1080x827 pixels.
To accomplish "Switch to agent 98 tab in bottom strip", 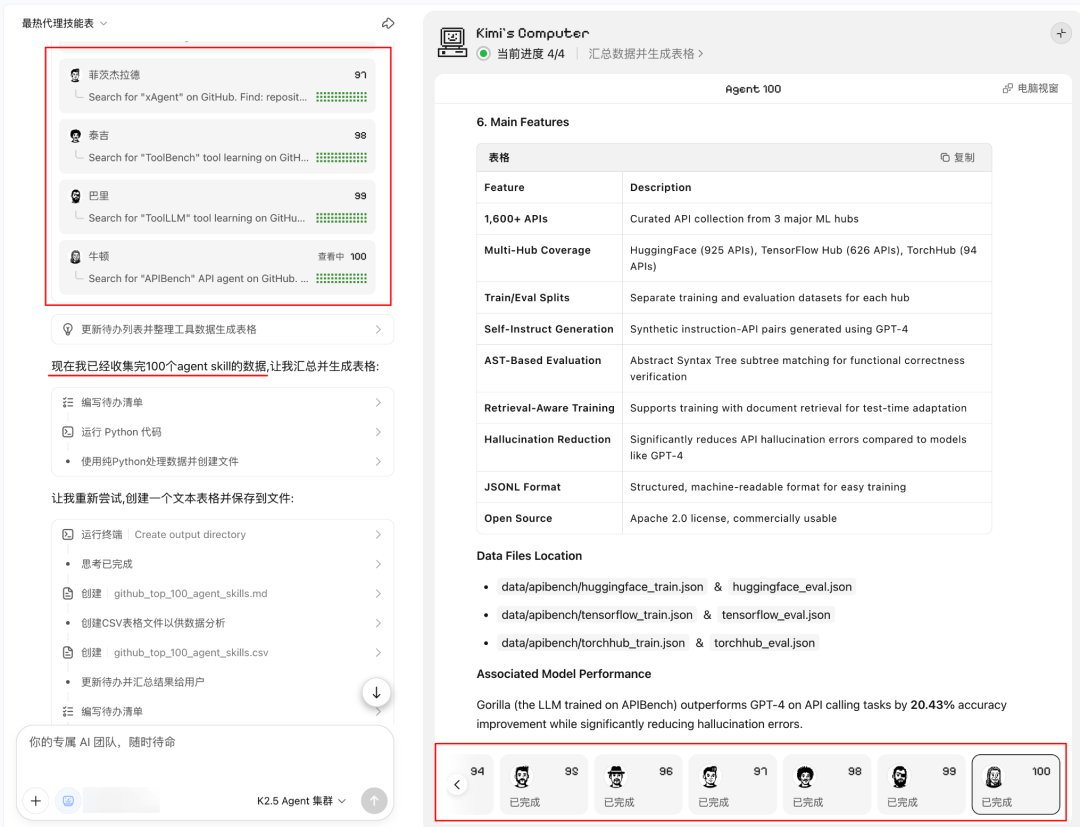I will 827,785.
